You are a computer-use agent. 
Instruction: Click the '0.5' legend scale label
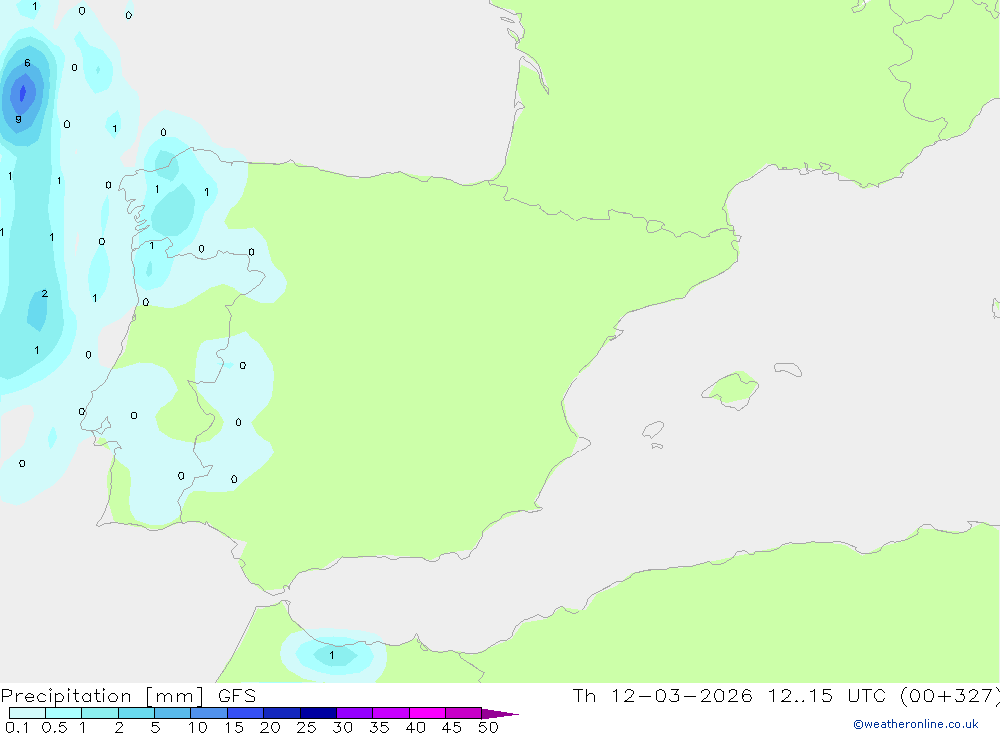point(54,727)
